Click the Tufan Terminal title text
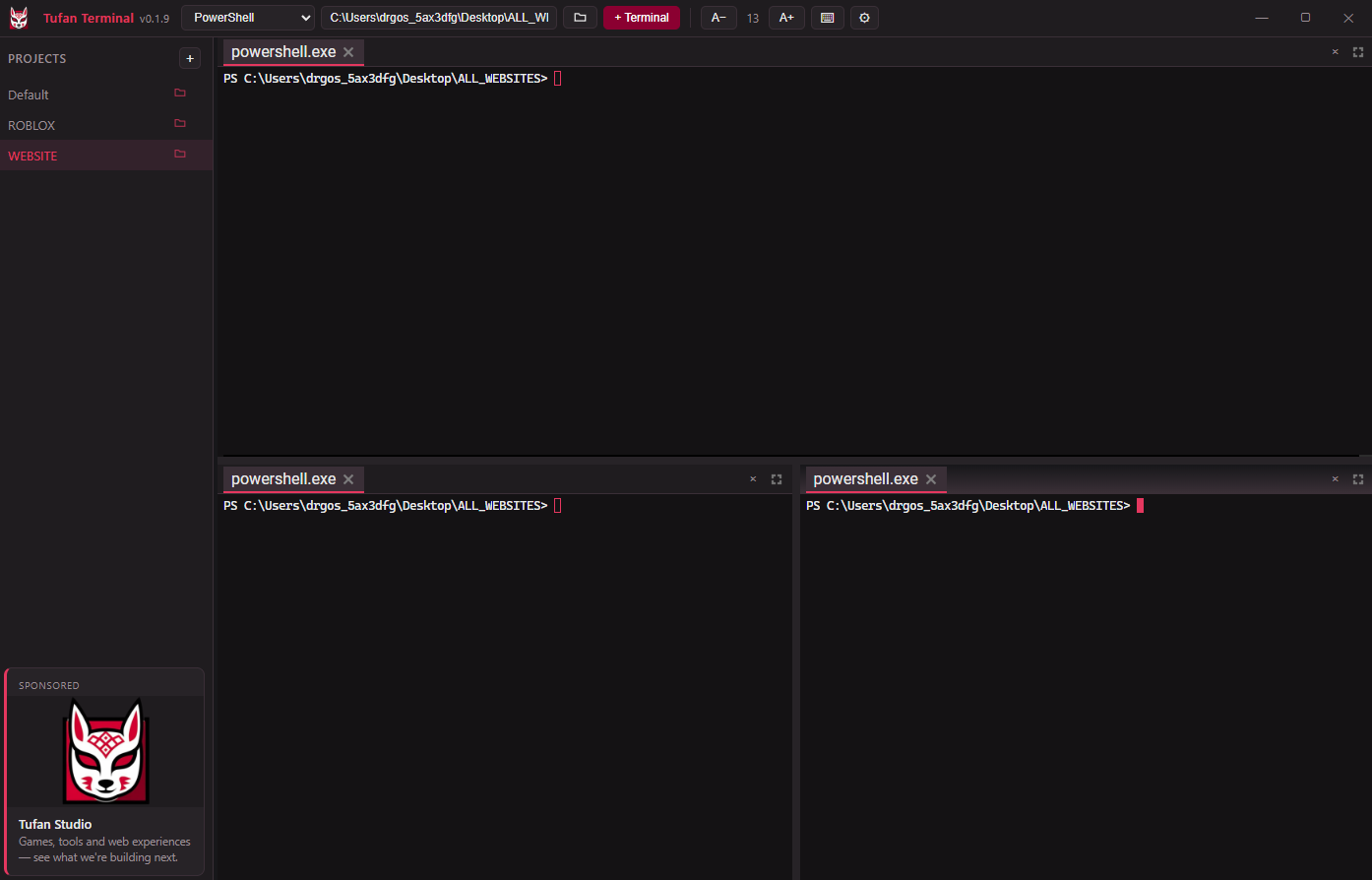 [x=89, y=18]
